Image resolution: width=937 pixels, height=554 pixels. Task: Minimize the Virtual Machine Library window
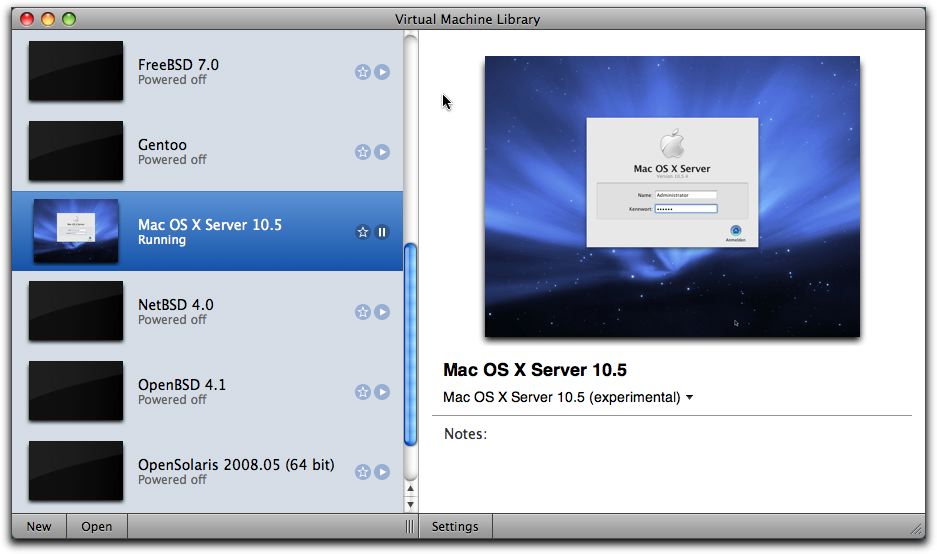coord(48,19)
